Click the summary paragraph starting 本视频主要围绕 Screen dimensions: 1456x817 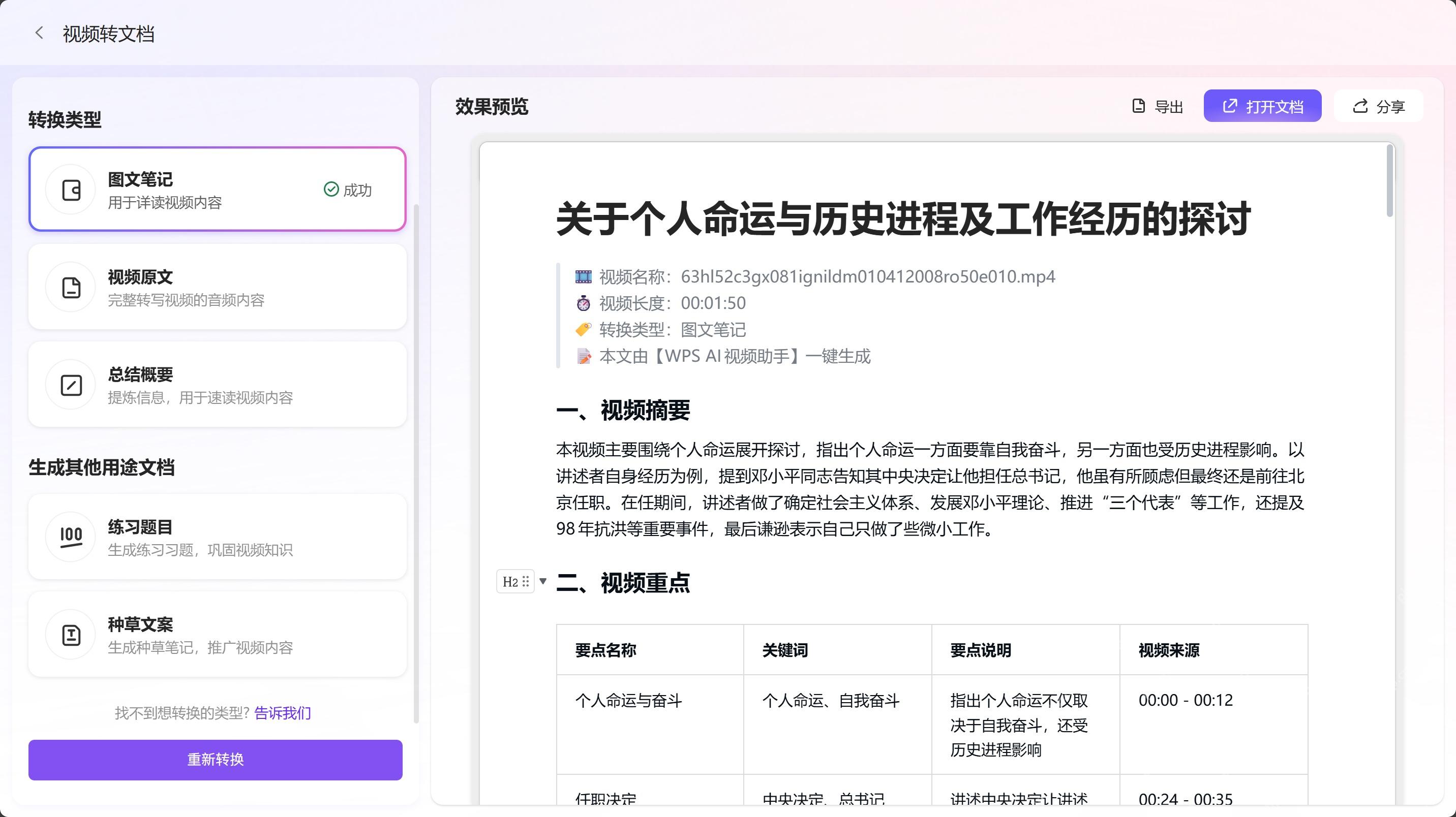930,489
